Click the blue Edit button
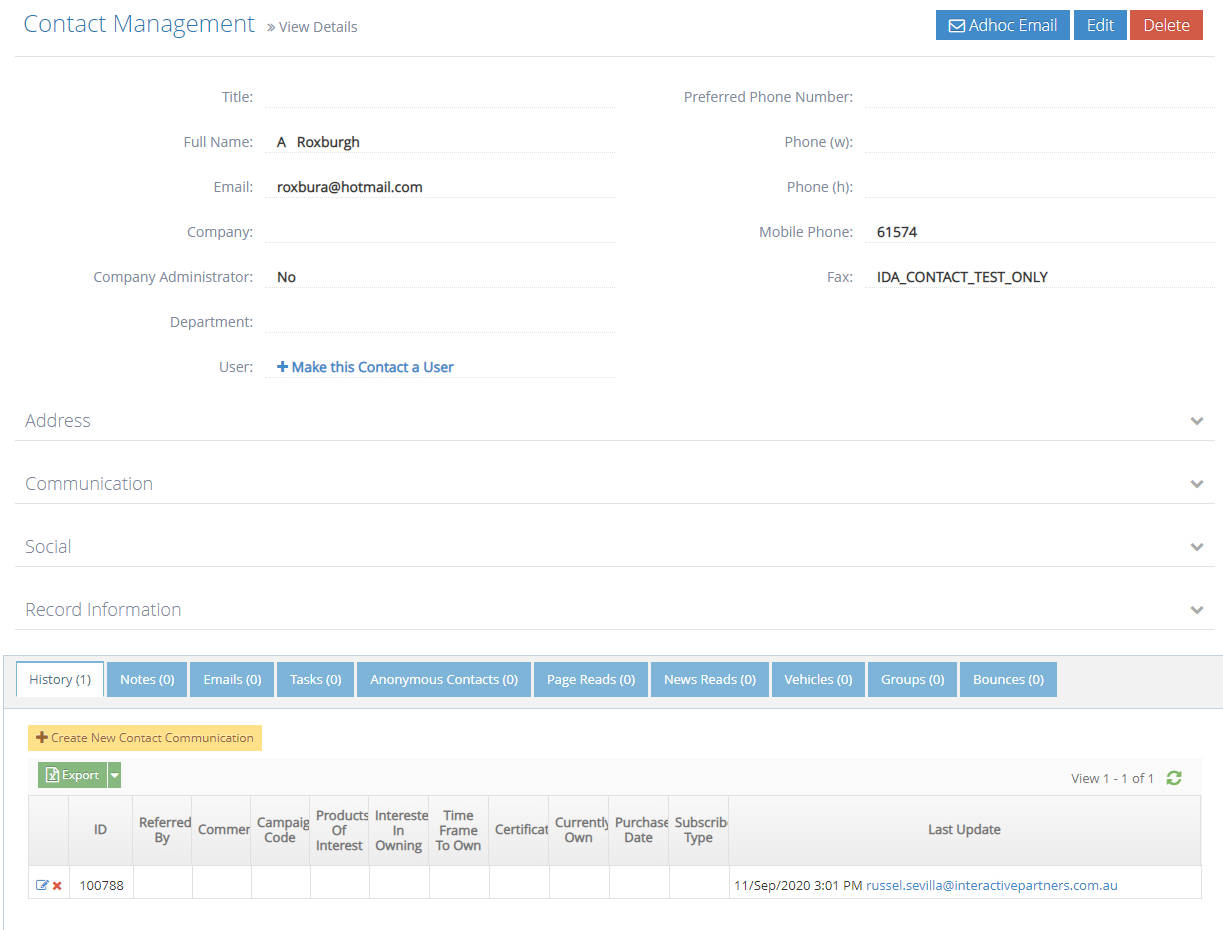Viewport: 1223px width, 930px height. pyautogui.click(x=1100, y=25)
